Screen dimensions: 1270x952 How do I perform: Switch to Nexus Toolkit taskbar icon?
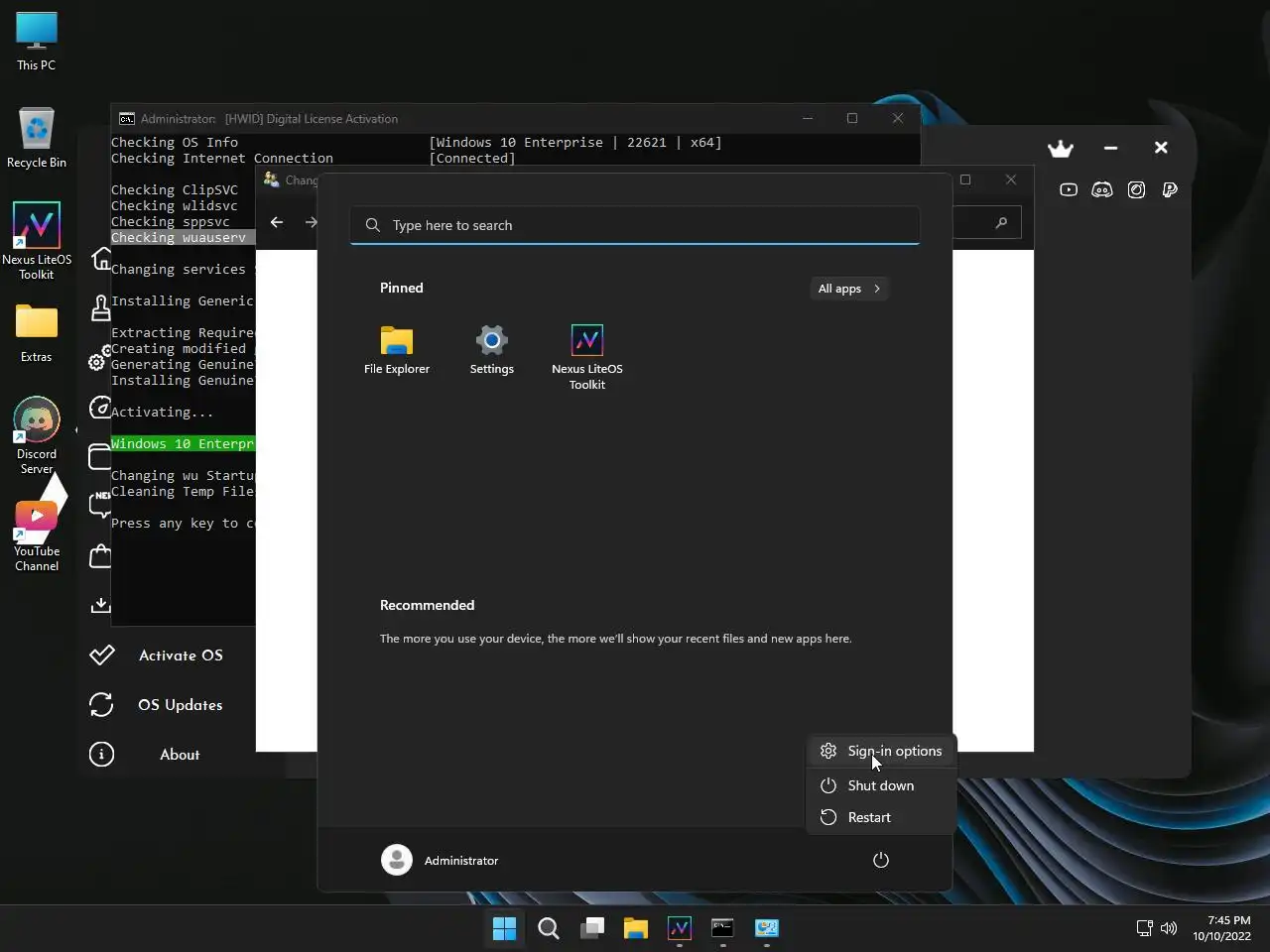click(680, 928)
